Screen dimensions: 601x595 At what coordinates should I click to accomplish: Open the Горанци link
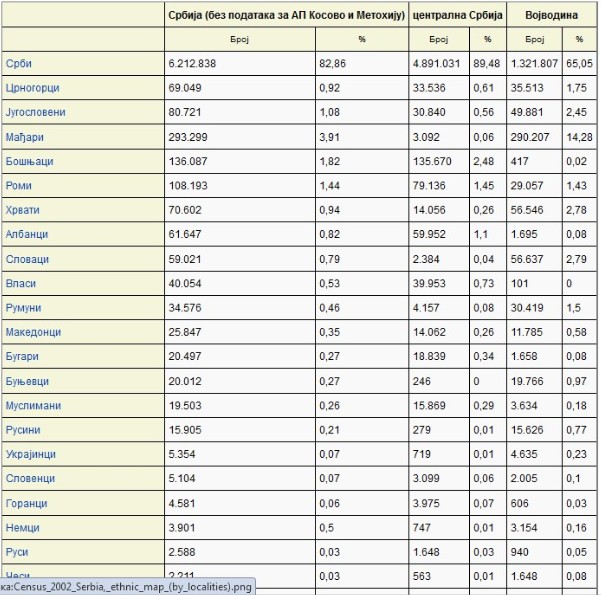pos(26,503)
